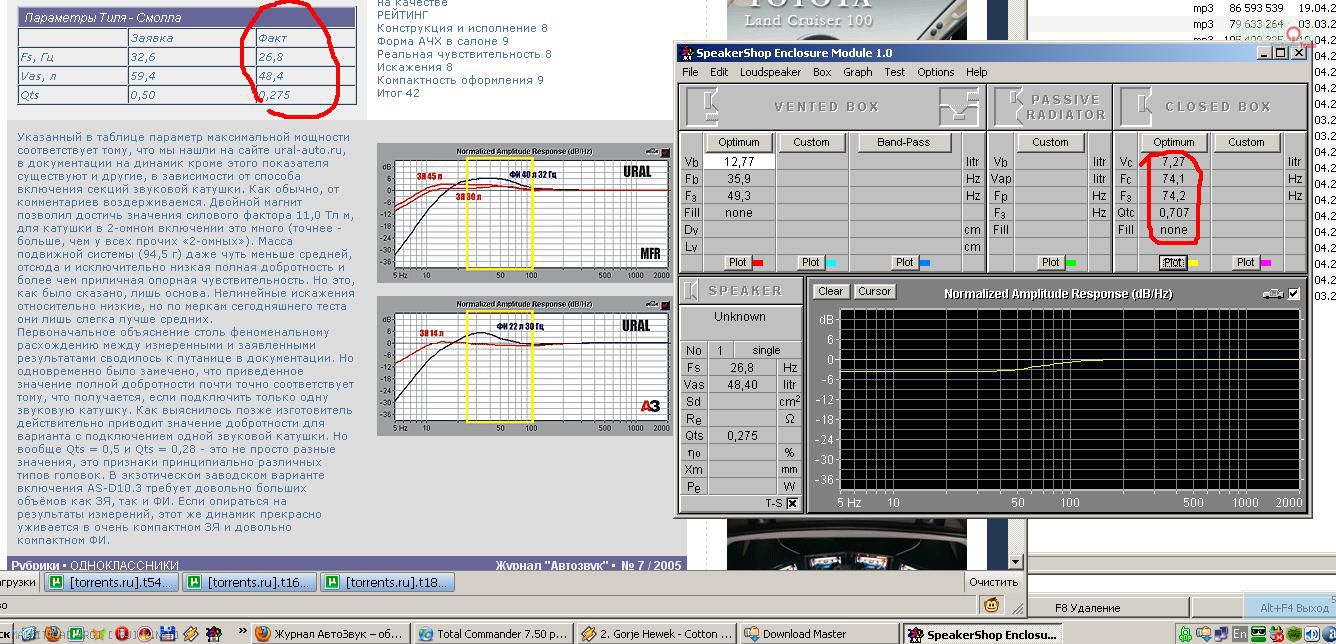Click the Fs value 26,8 in Speaker panel
The width and height of the screenshot is (1336, 644).
pos(741,367)
